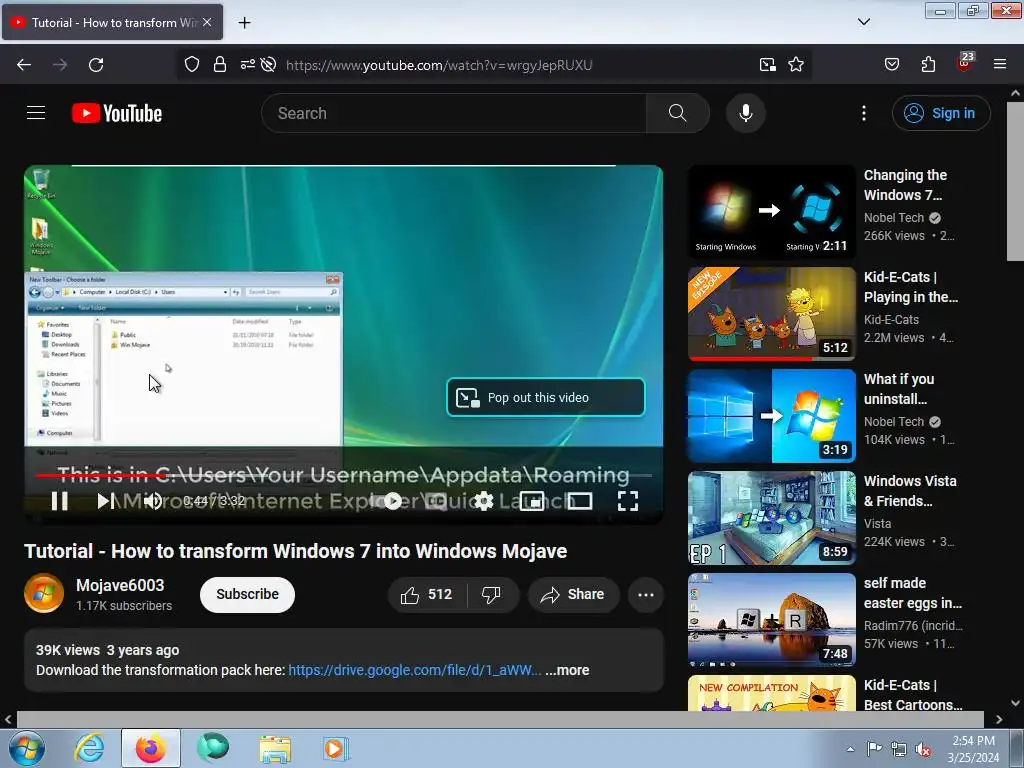The height and width of the screenshot is (768, 1024).
Task: Bookmark this page with star
Action: [795, 65]
